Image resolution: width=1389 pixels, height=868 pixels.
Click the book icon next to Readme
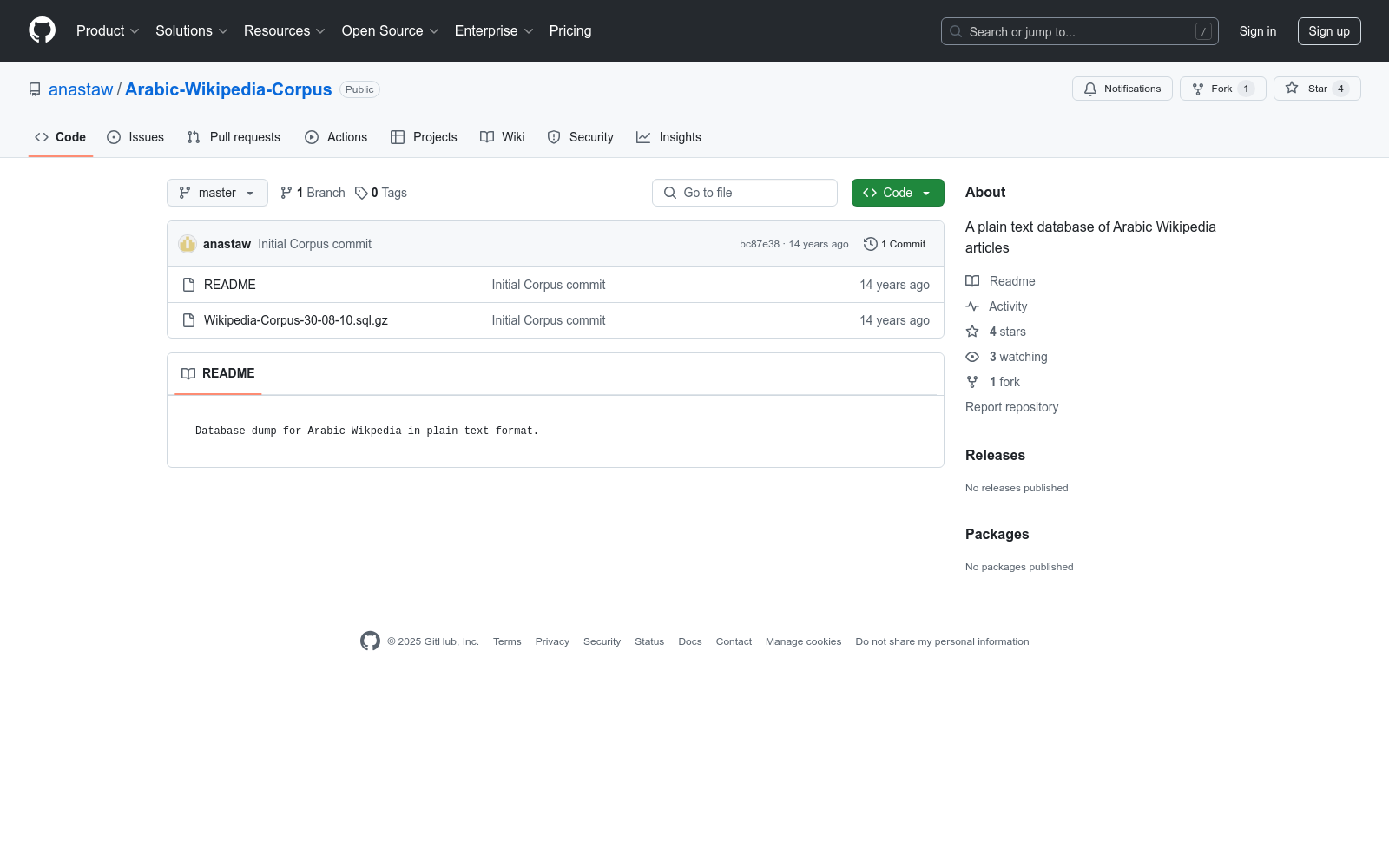[972, 281]
